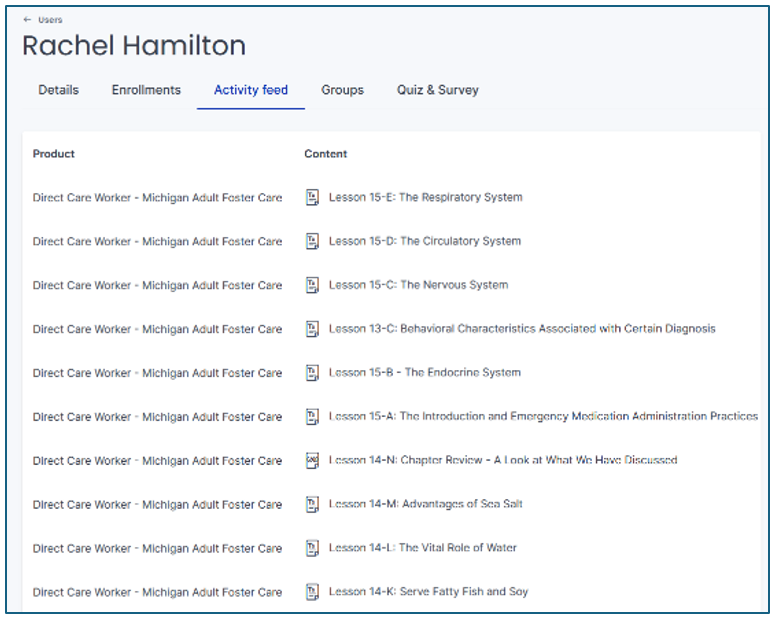The image size is (781, 621).
Task: Click the icon beside Lesson 14-K Fatty Fish
Action: point(312,592)
